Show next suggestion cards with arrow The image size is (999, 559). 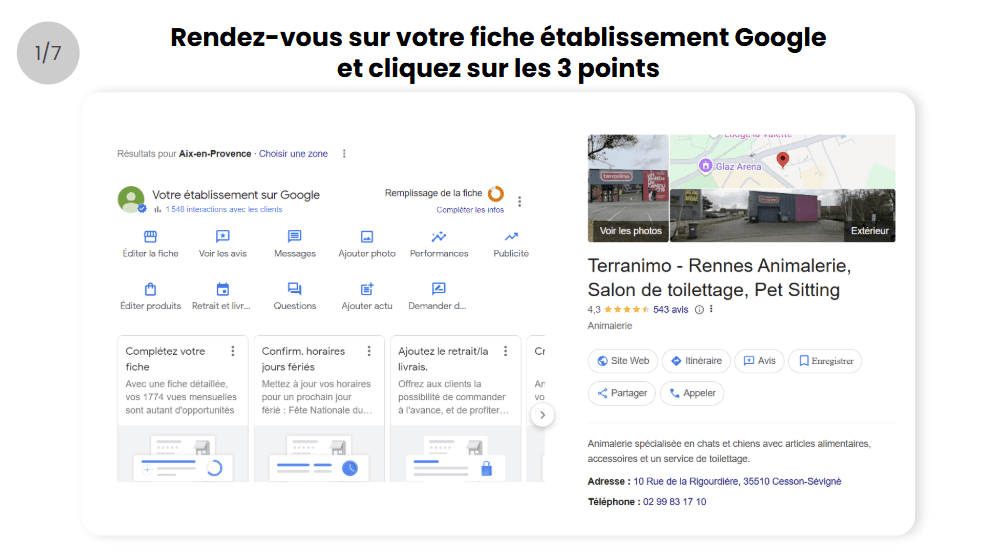pos(542,415)
